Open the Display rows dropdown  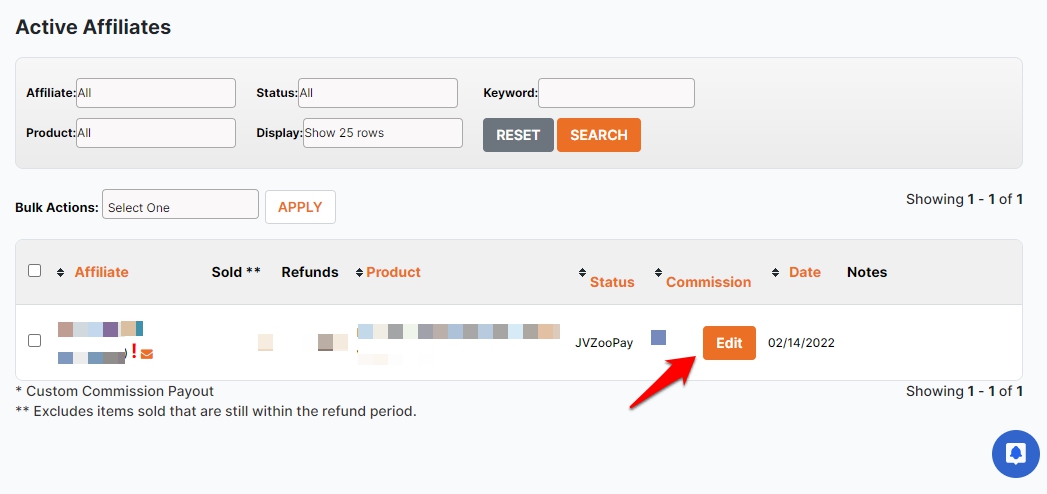pyautogui.click(x=383, y=133)
